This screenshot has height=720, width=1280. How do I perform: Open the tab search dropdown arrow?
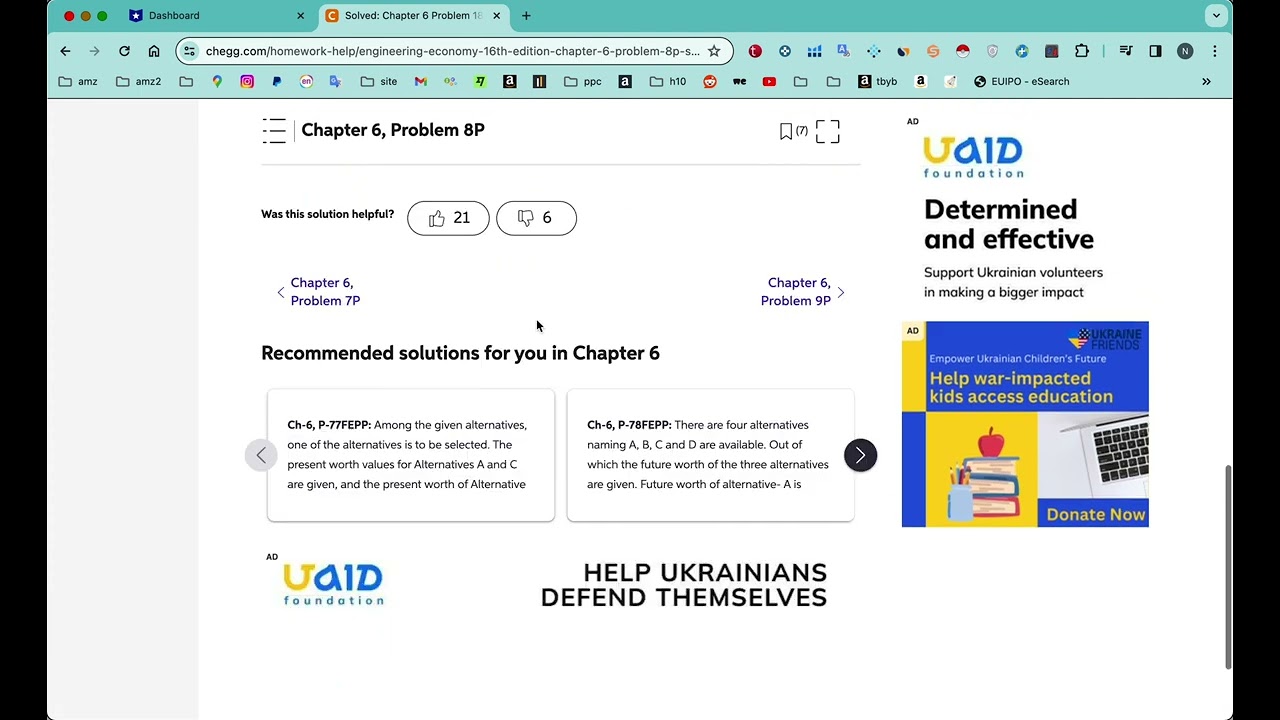[x=1216, y=16]
